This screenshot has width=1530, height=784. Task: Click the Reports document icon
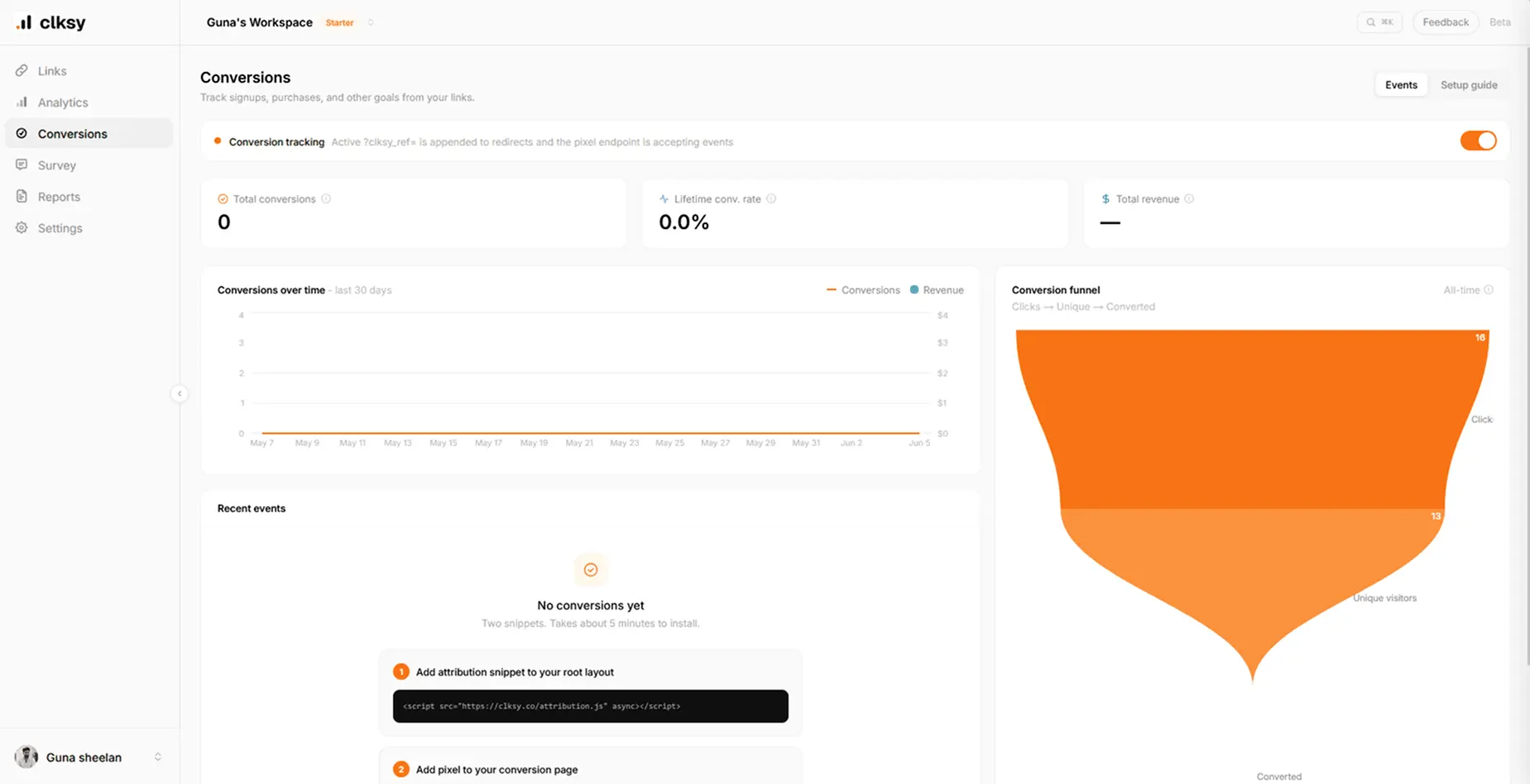pyautogui.click(x=22, y=196)
